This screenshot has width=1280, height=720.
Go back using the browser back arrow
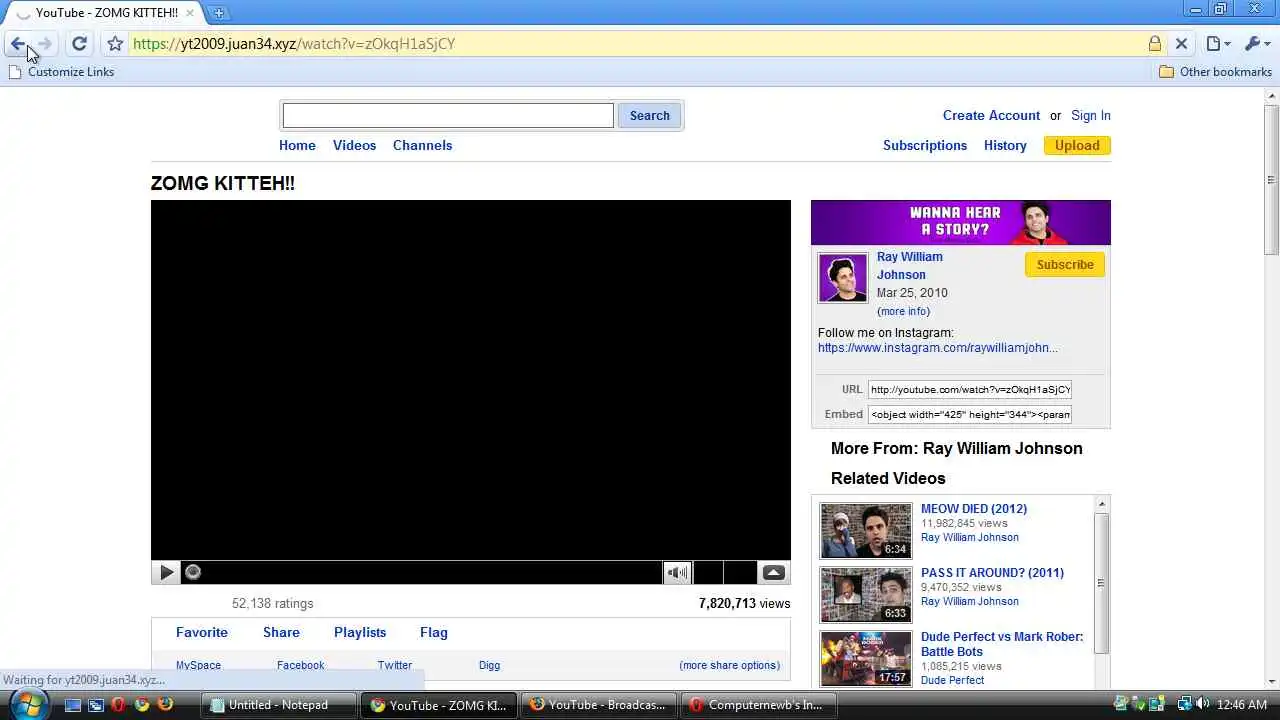[x=17, y=44]
